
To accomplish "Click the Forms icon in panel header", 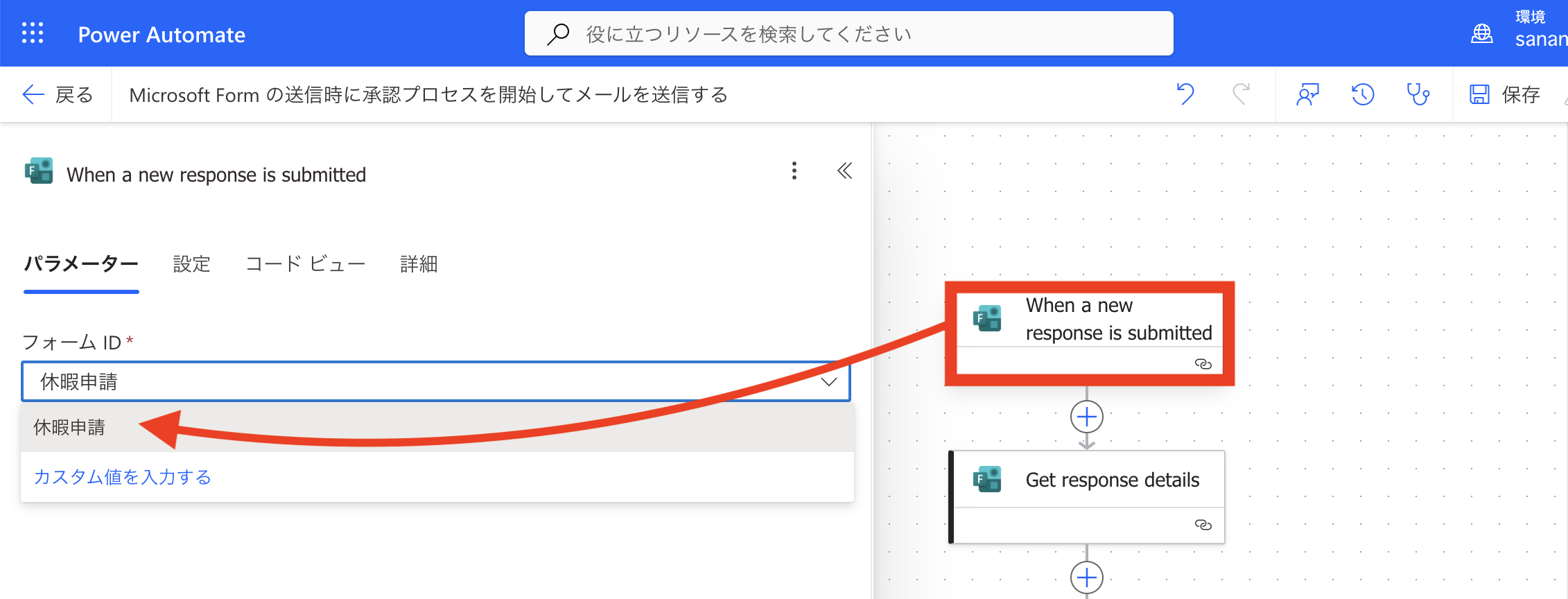I will pos(39,171).
